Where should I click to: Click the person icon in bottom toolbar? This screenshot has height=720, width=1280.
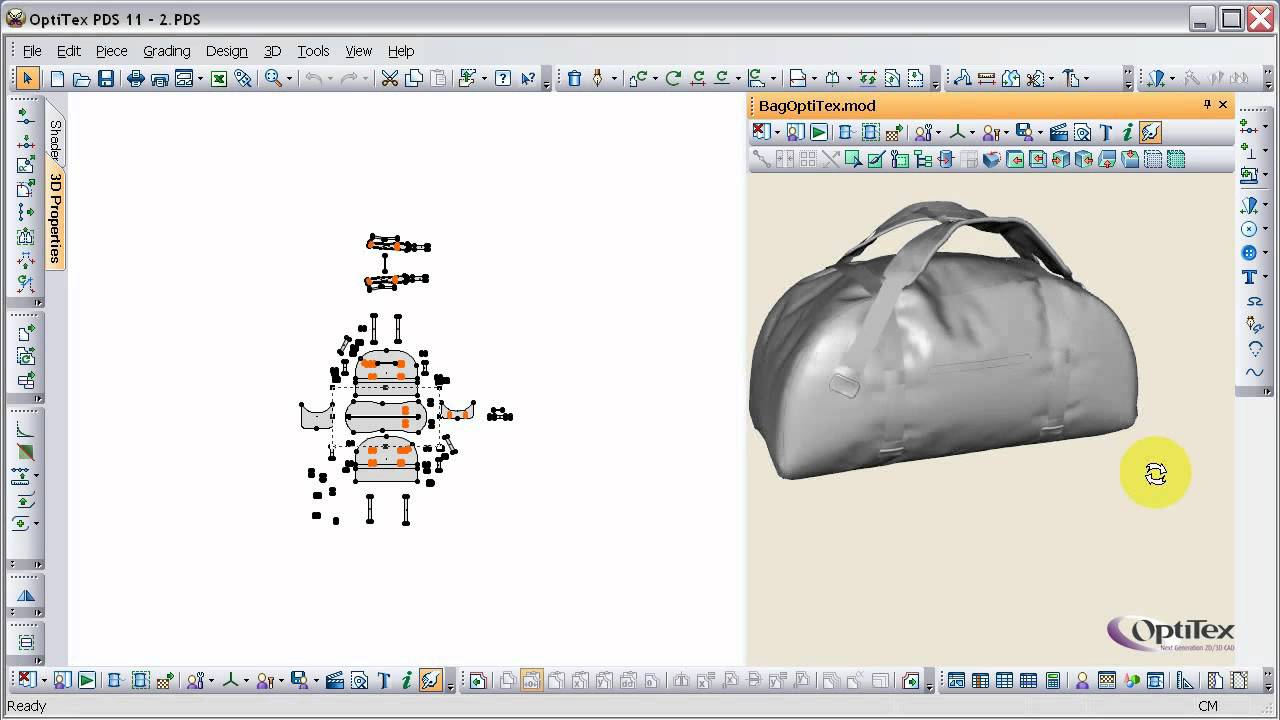[x=1082, y=681]
